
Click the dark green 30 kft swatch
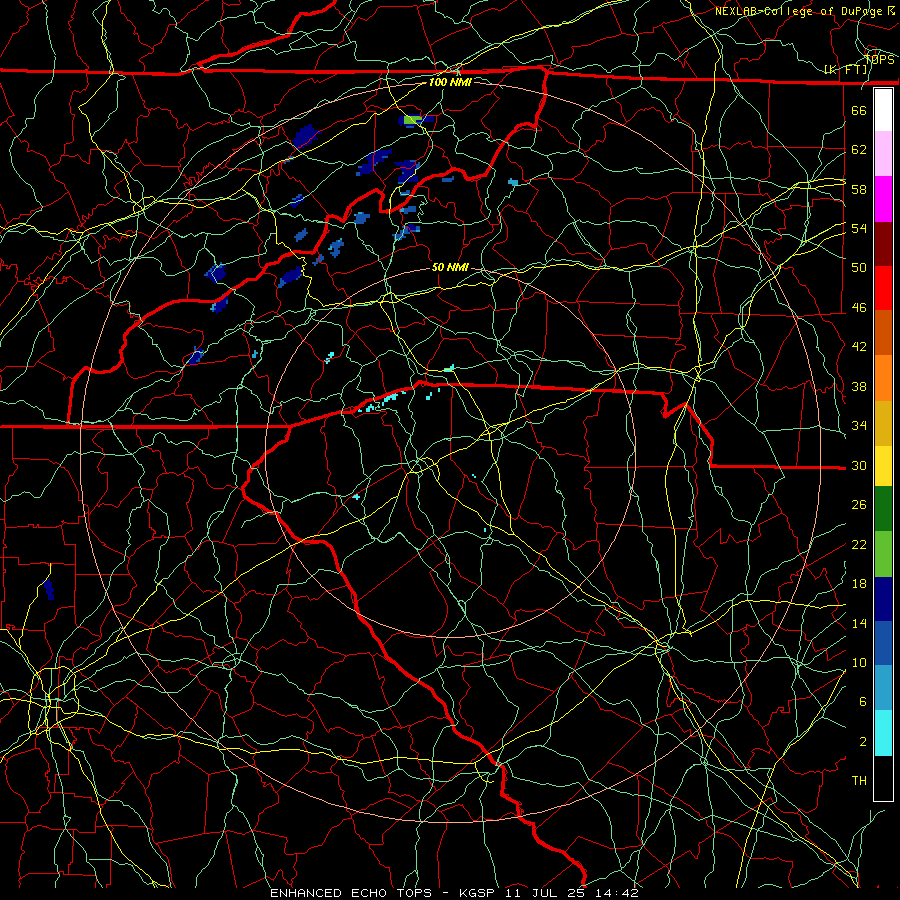coord(883,509)
